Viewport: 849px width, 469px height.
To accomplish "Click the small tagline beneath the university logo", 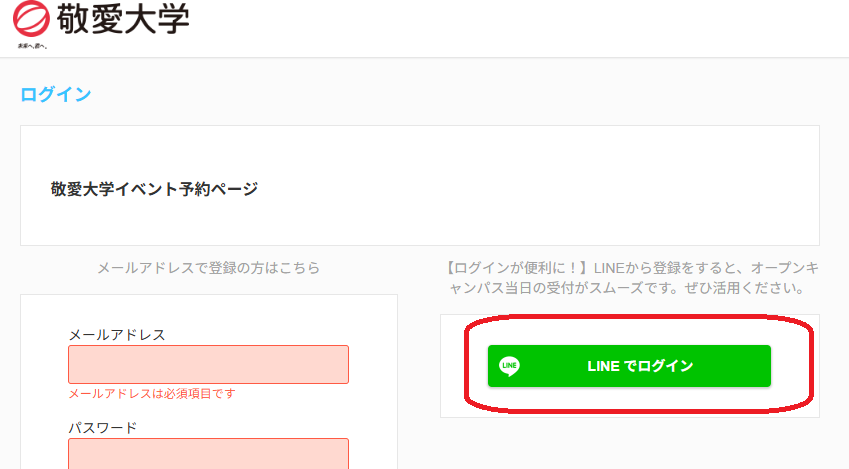I will point(32,46).
